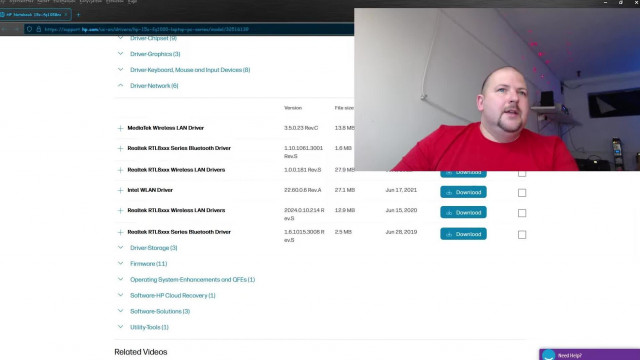
Task: Close the HP Notebook browser tab
Action: (x=66, y=15)
